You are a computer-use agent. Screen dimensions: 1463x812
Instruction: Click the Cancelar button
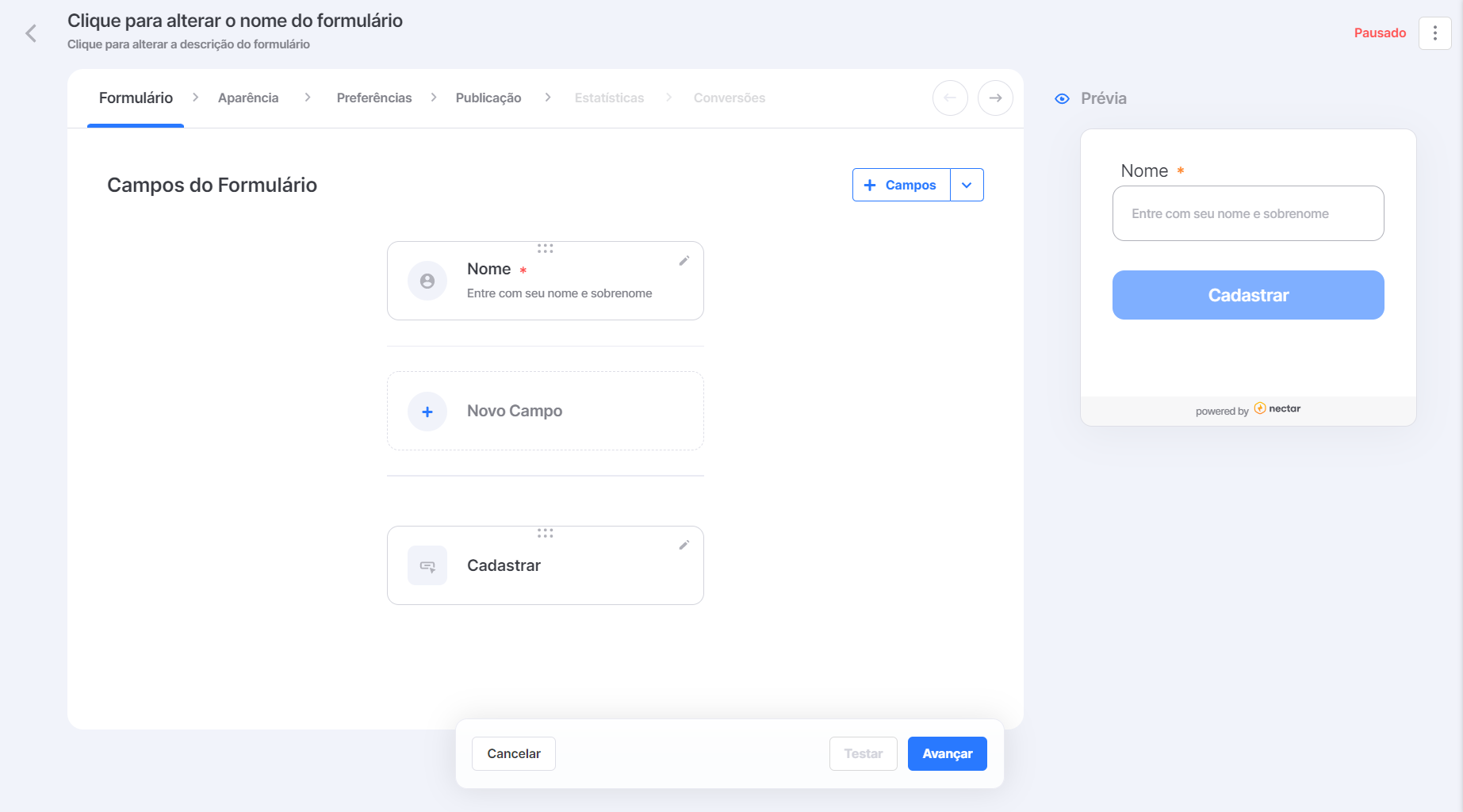coord(514,754)
